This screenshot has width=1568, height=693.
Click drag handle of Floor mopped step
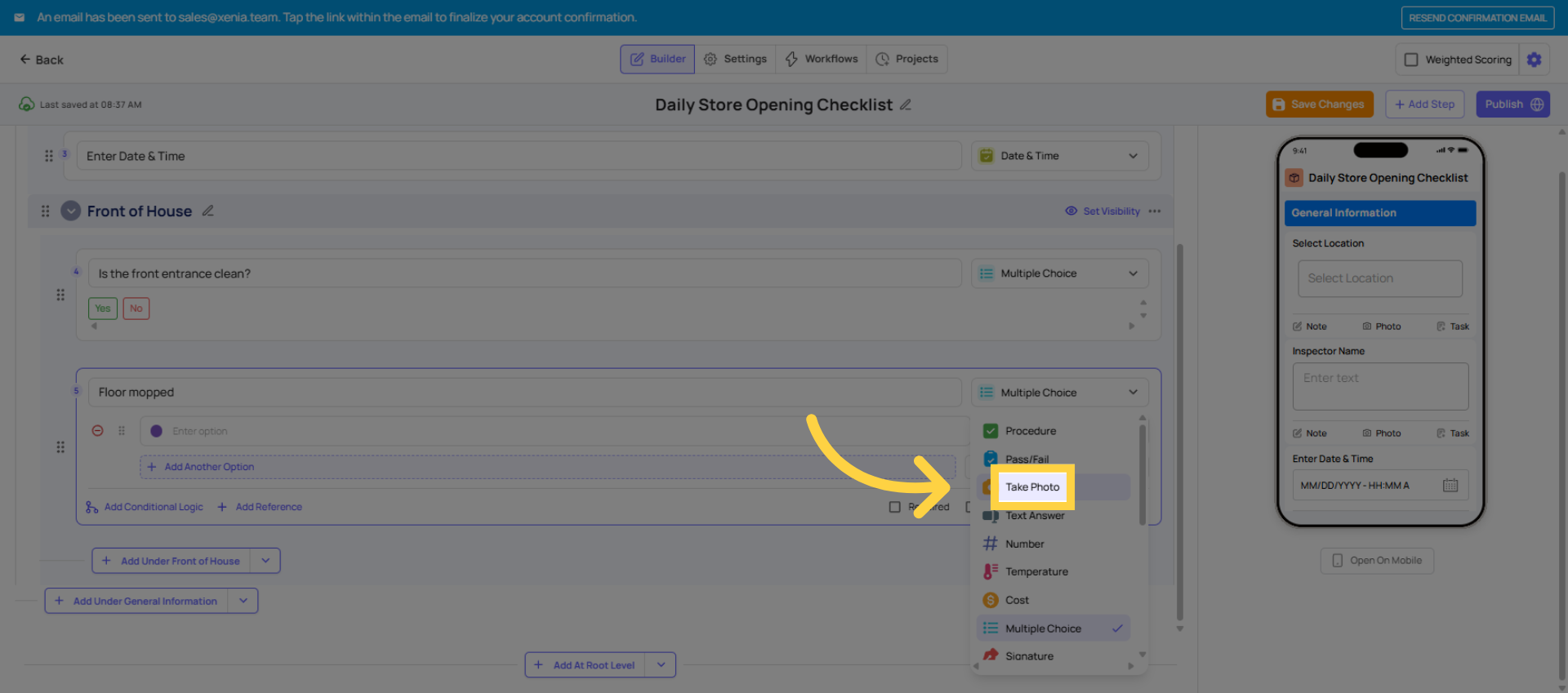pyautogui.click(x=60, y=446)
